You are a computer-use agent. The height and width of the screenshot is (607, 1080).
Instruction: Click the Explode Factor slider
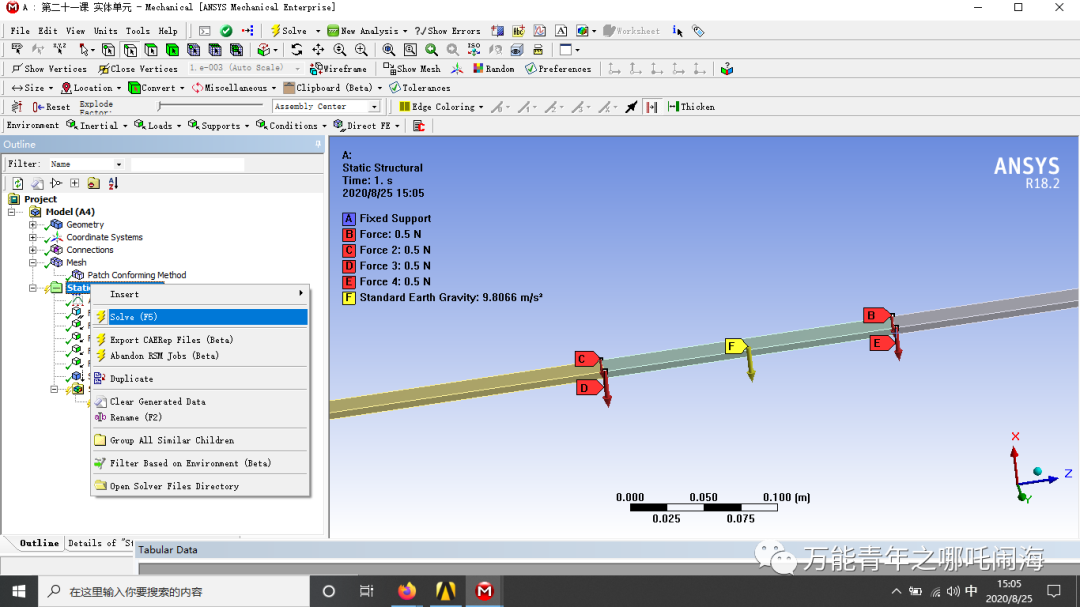pos(210,106)
